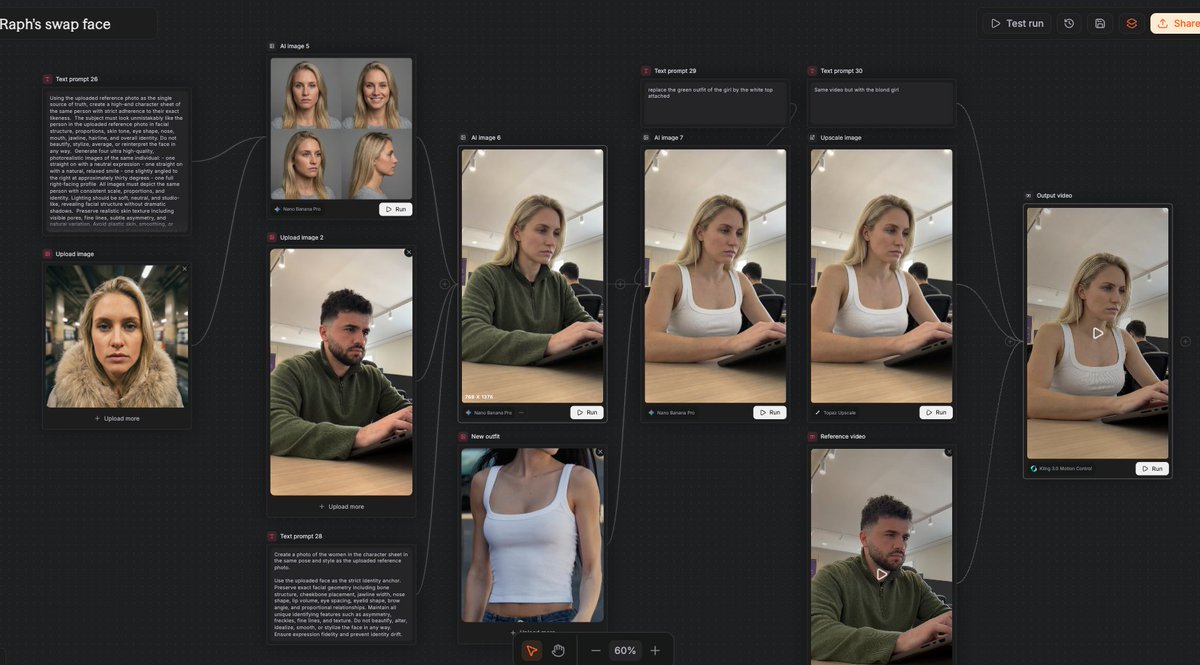Image resolution: width=1200 pixels, height=665 pixels.
Task: Select the pointer arrow tool
Action: pos(531,650)
